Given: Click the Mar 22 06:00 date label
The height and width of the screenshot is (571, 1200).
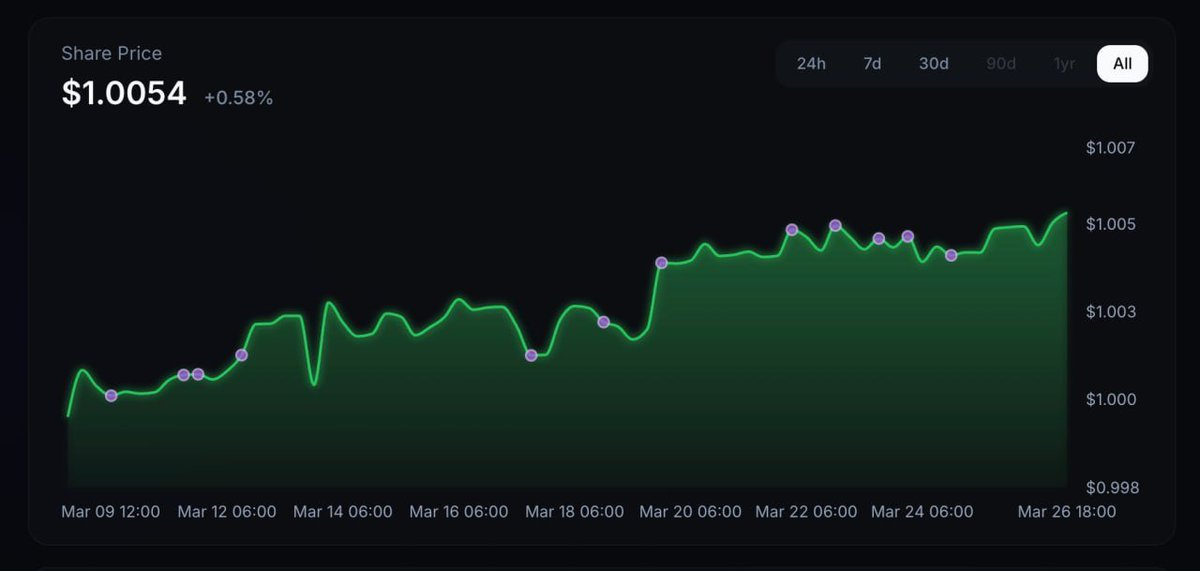Looking at the screenshot, I should pos(806,512).
